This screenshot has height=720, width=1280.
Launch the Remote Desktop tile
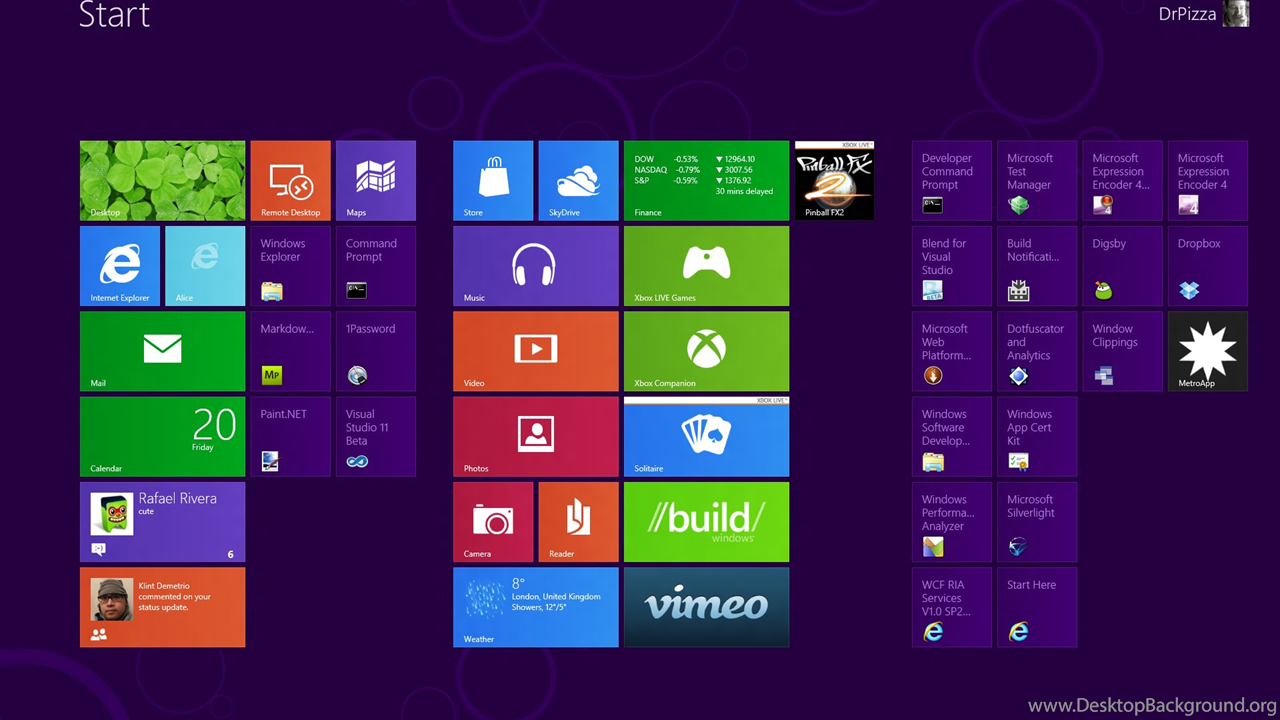290,180
